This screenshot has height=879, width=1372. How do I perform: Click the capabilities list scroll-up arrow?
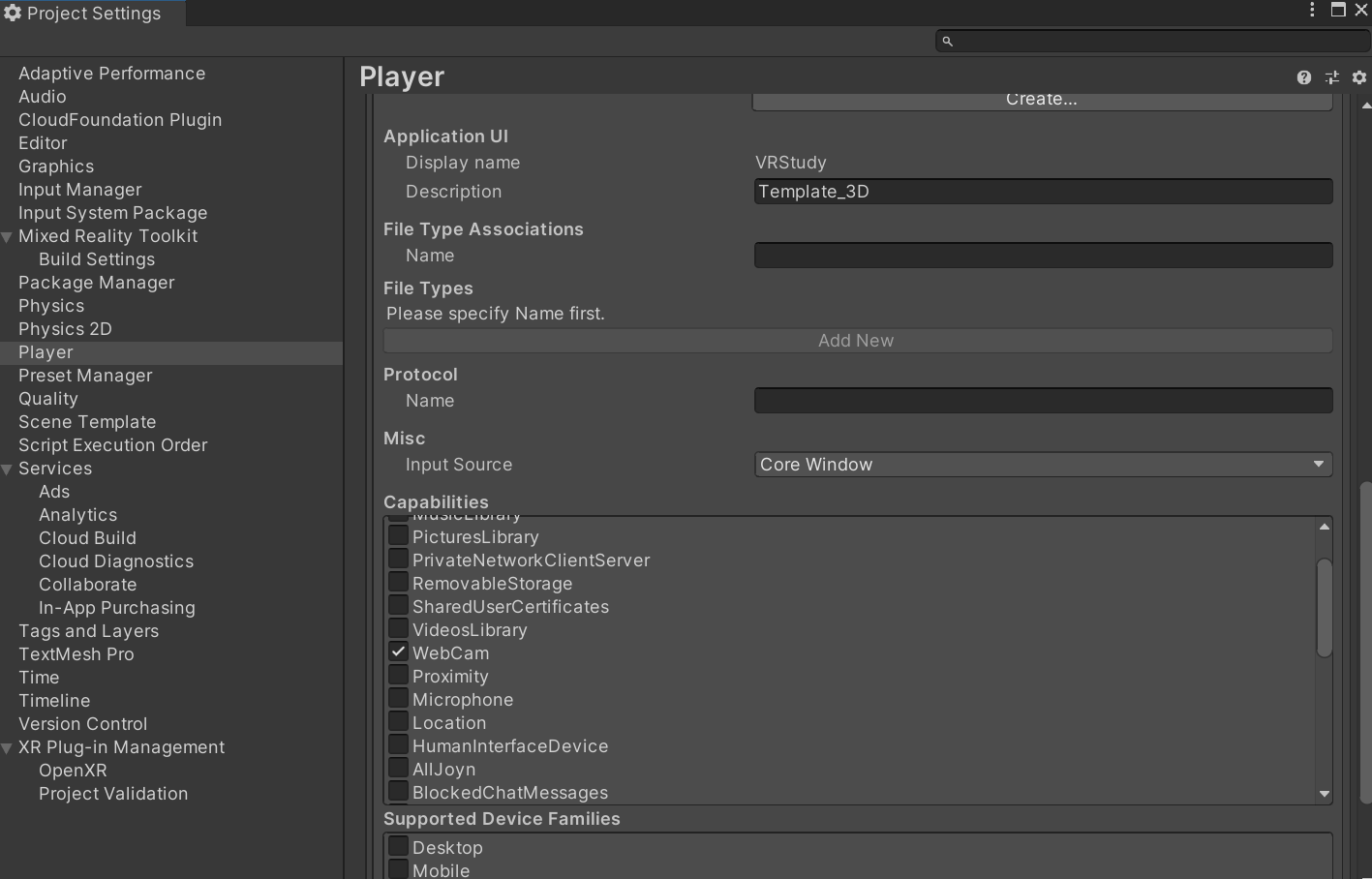1324,527
